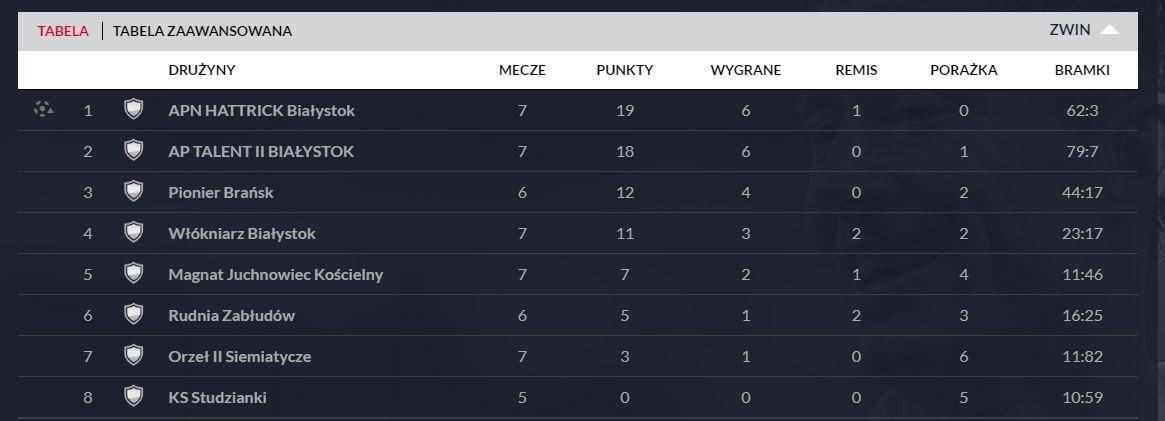This screenshot has height=421, width=1165.
Task: Click the MECZE column header
Action: [522, 70]
